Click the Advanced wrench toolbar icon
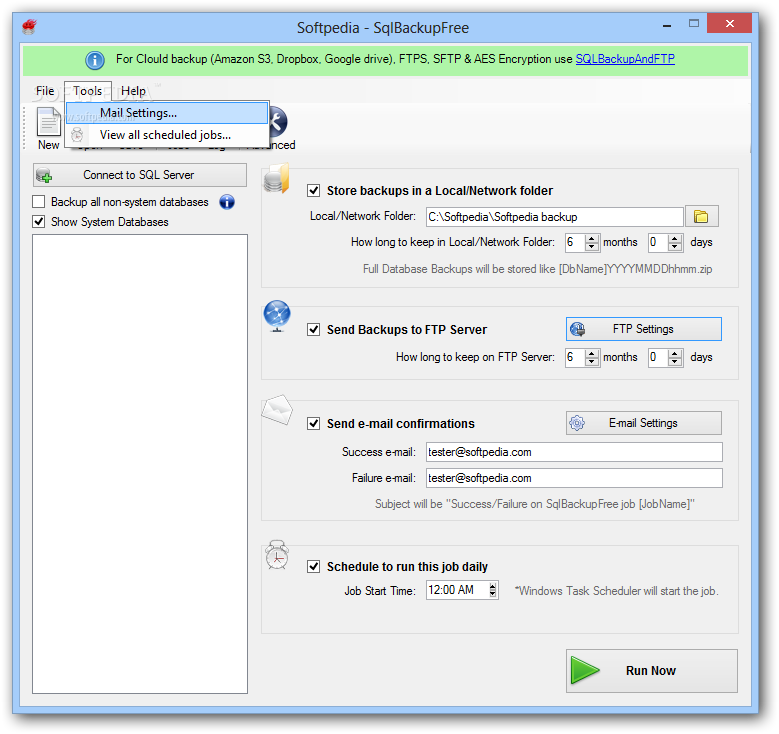Screen dimensions: 779x734 (278, 122)
